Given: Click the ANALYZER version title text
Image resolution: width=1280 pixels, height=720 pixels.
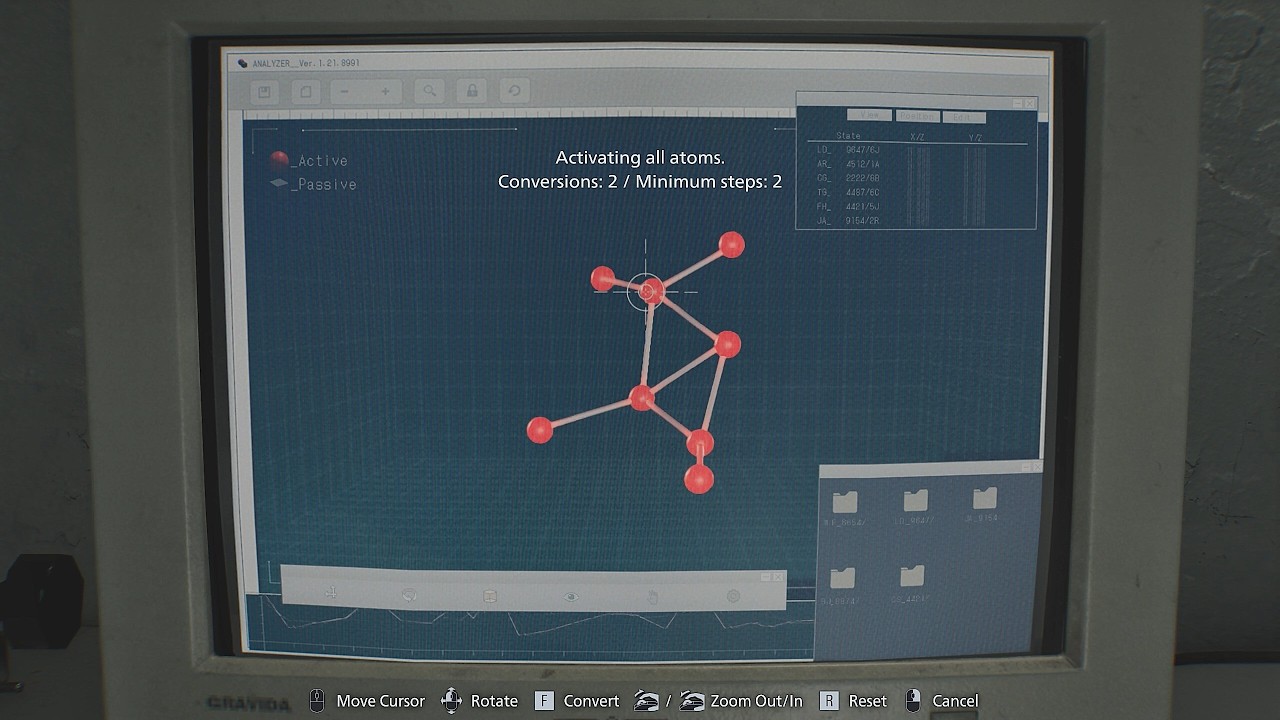Looking at the screenshot, I should click(305, 63).
